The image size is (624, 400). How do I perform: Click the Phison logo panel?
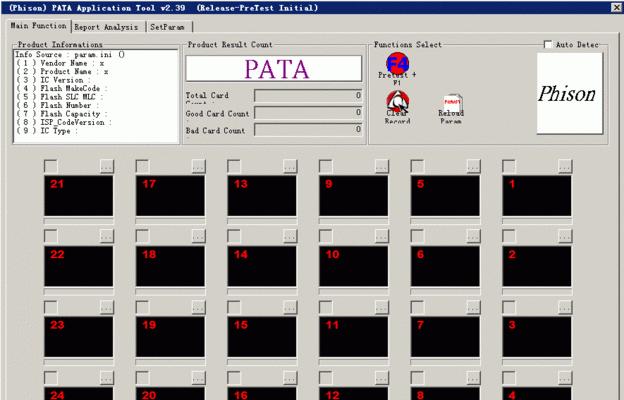click(x=569, y=93)
